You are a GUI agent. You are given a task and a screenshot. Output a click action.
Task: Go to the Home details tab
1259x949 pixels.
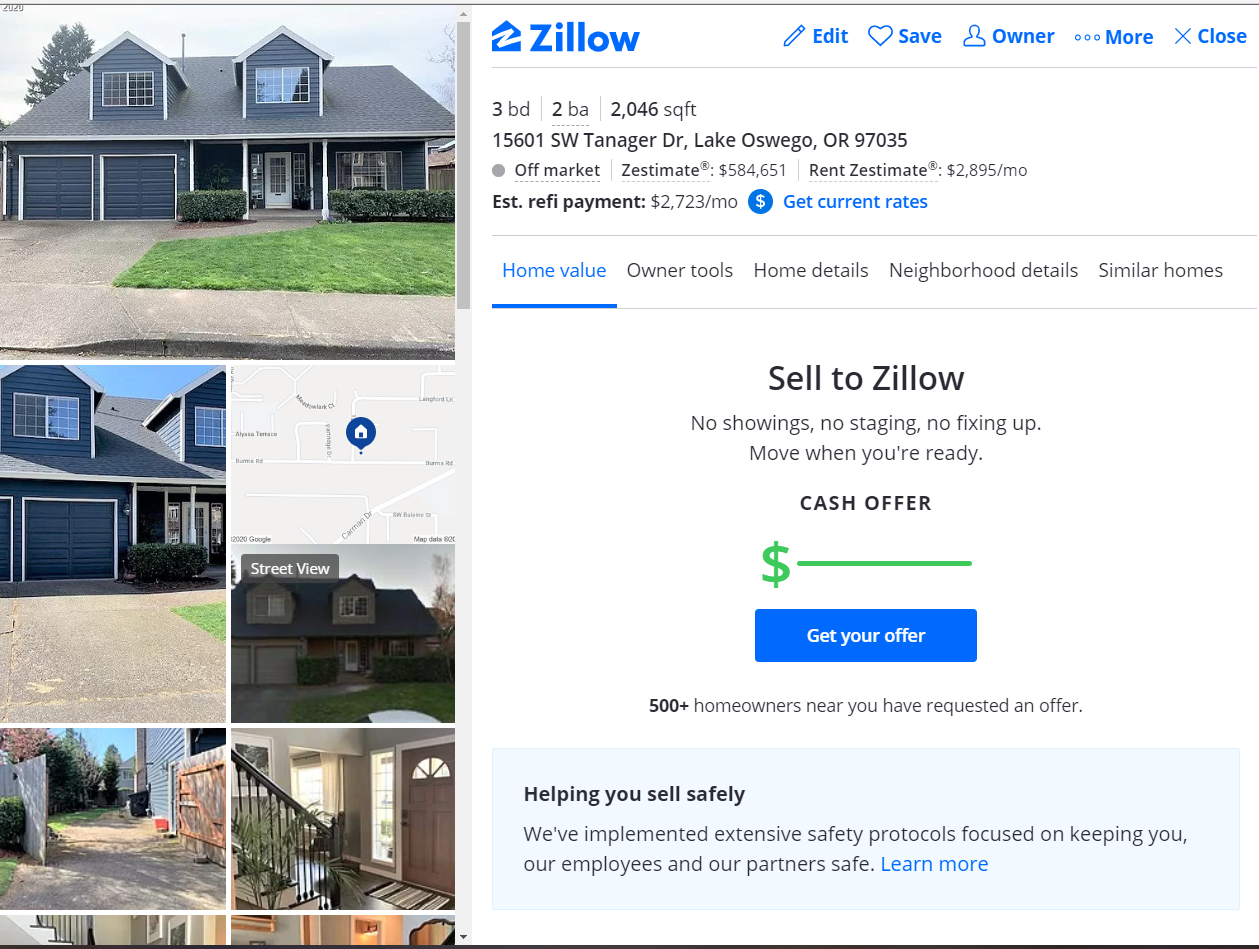coord(811,270)
